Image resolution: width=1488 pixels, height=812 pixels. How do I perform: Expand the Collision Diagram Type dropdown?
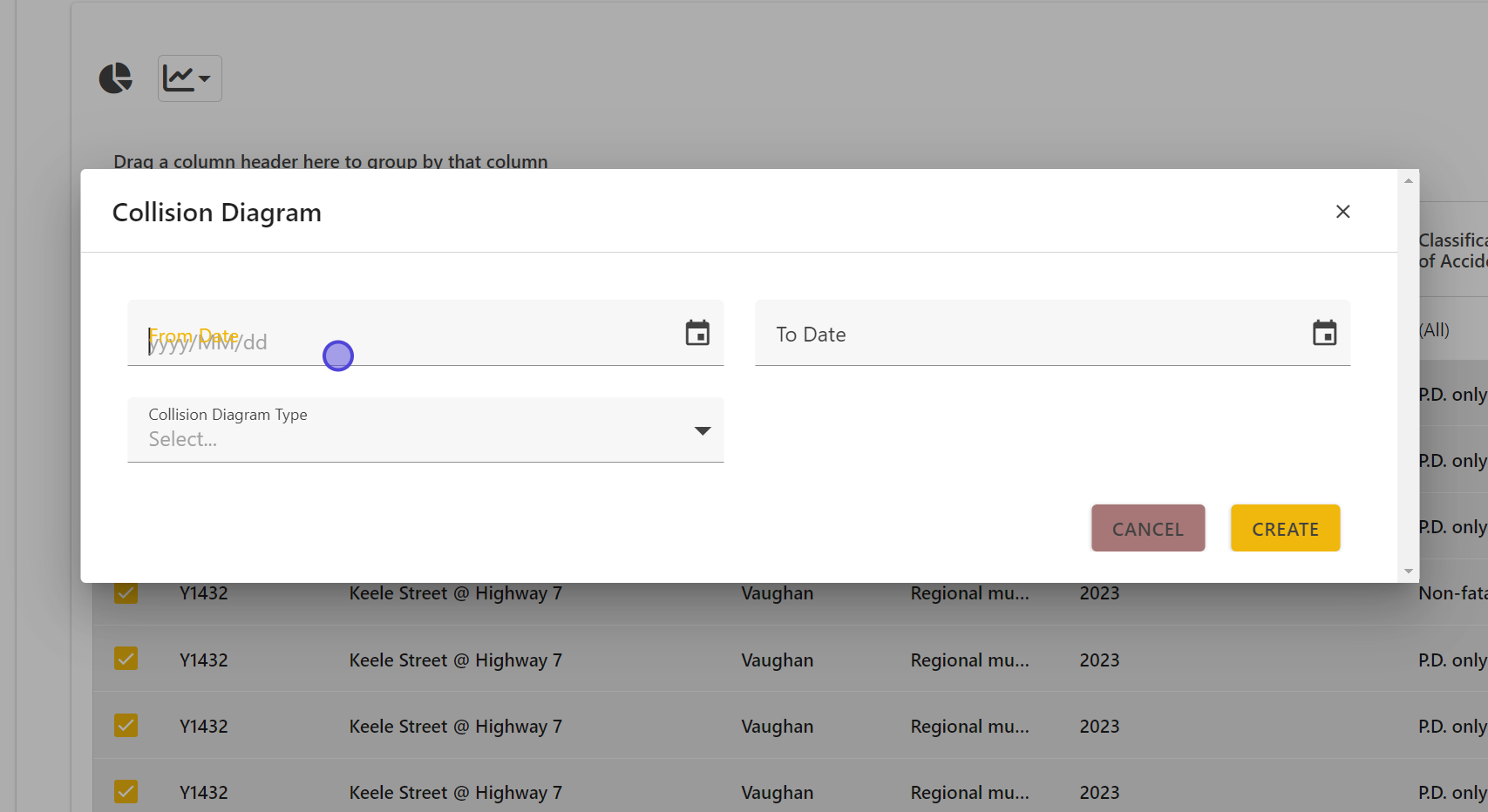click(702, 430)
